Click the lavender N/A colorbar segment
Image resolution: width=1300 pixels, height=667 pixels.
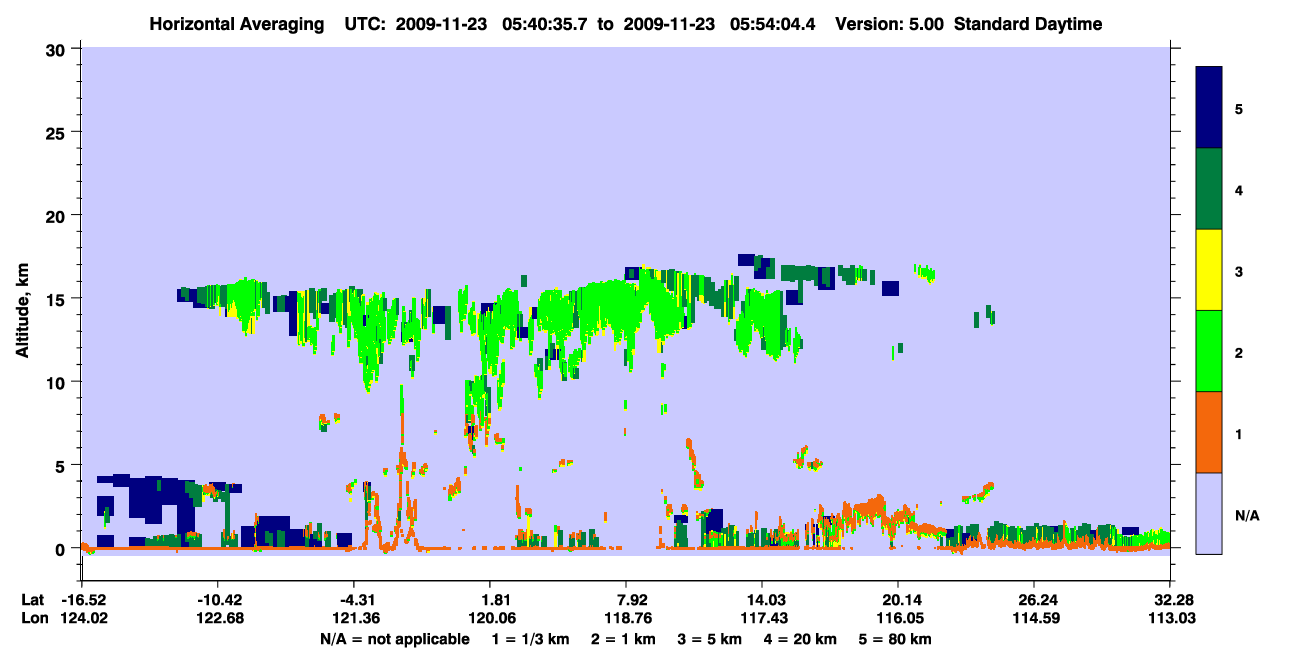point(1208,513)
